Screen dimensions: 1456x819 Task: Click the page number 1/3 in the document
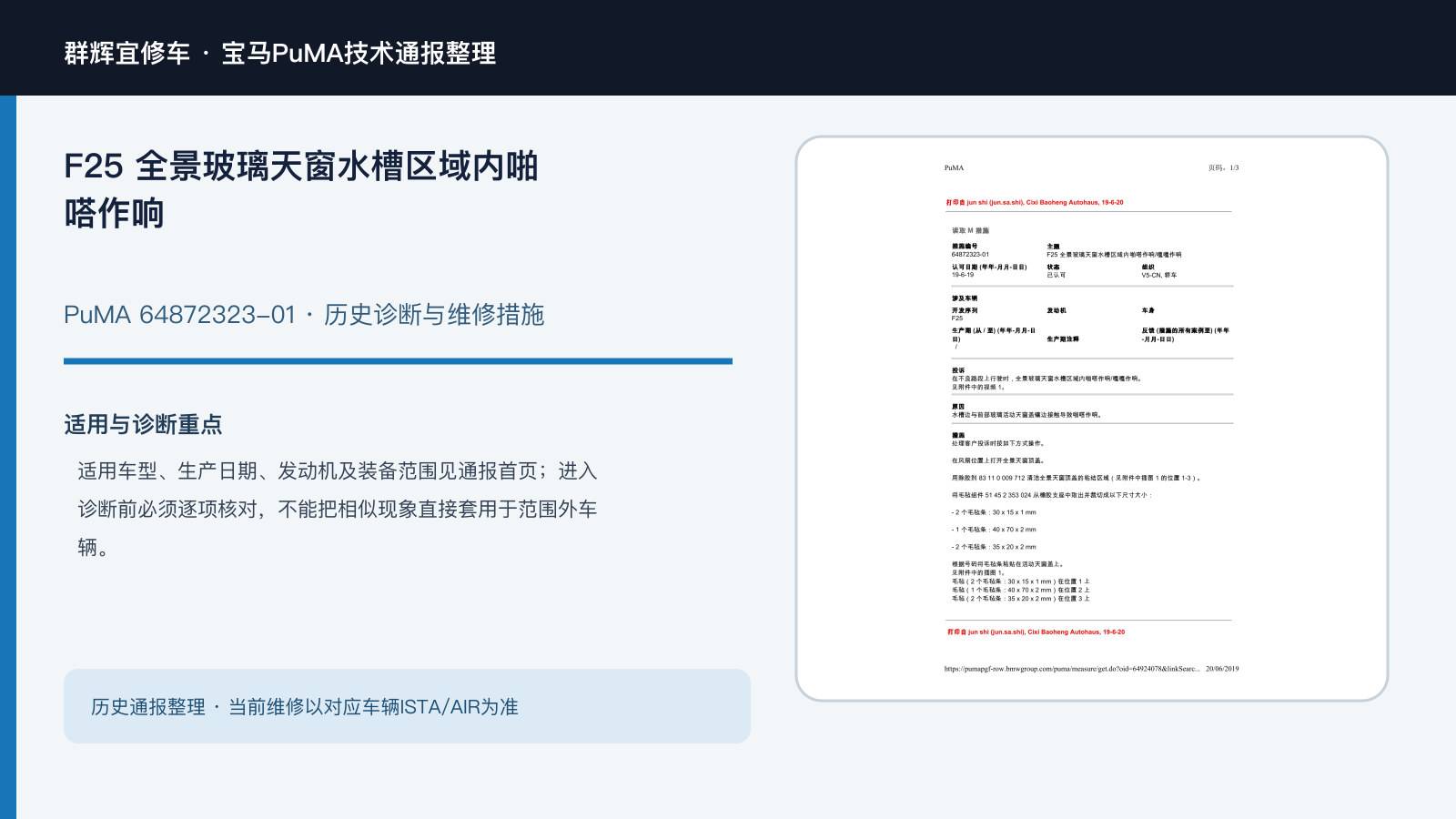tap(1223, 167)
